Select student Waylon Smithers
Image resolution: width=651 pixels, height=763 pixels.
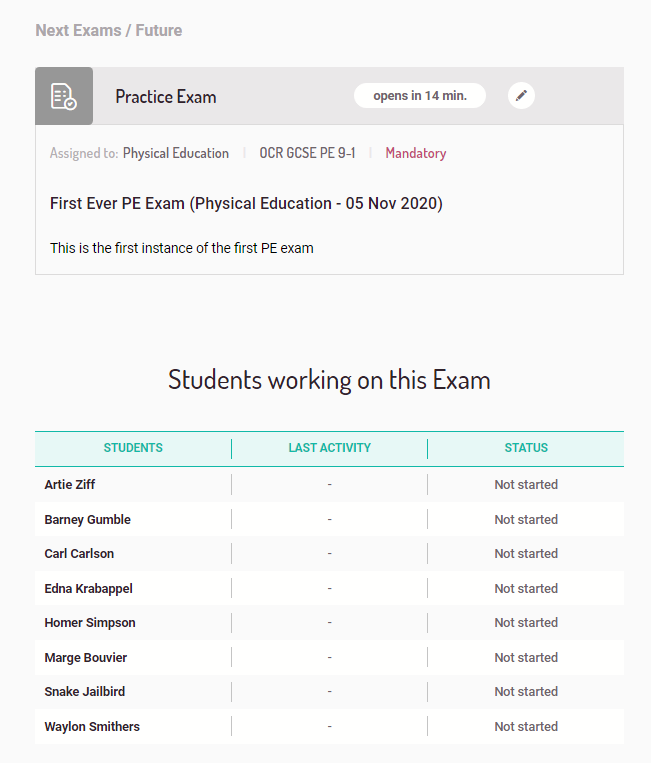[x=92, y=727]
